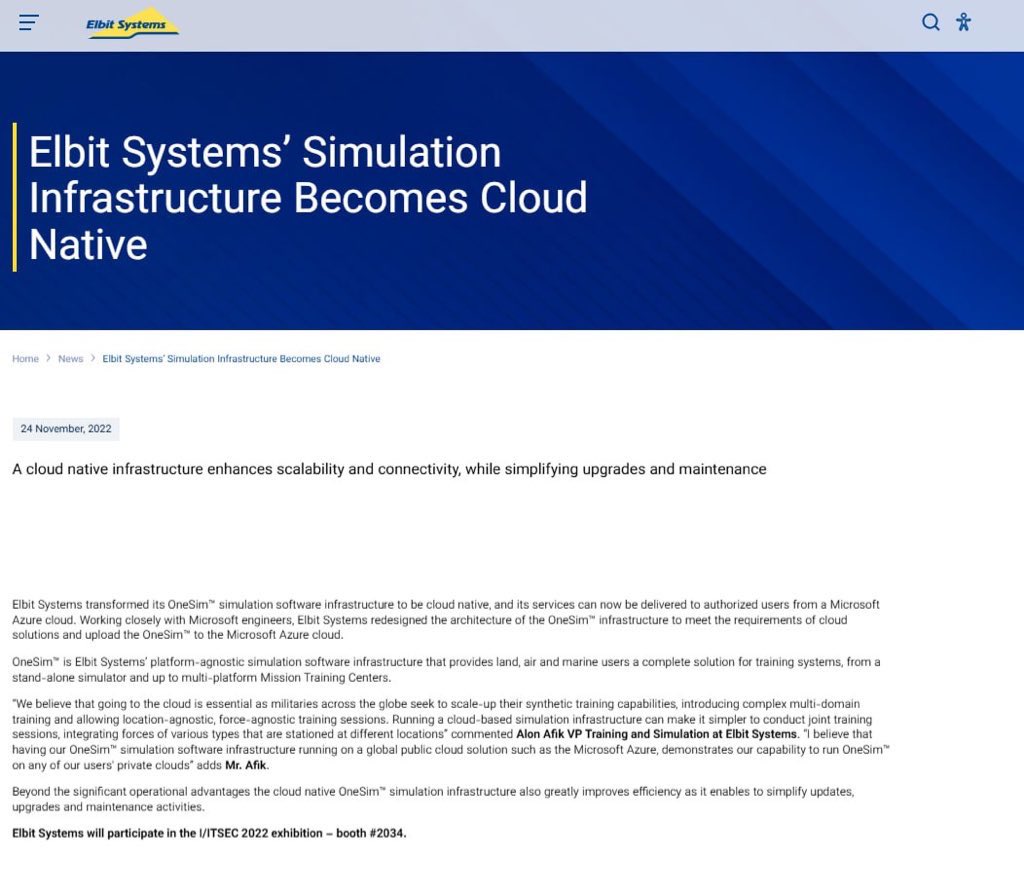Click the Elbit Systems logo
Viewport: 1024px width, 895px height.
(132, 23)
